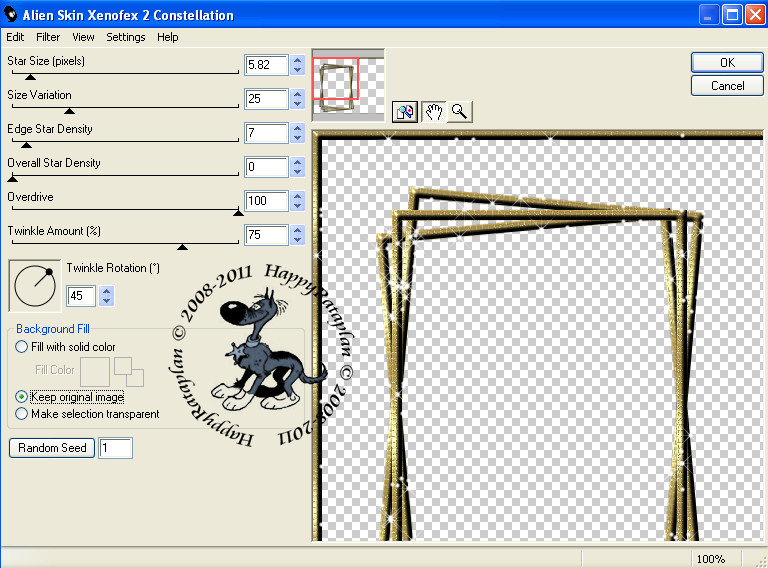This screenshot has height=568, width=768.
Task: Decrease Overdrive with down arrow
Action: [x=297, y=205]
